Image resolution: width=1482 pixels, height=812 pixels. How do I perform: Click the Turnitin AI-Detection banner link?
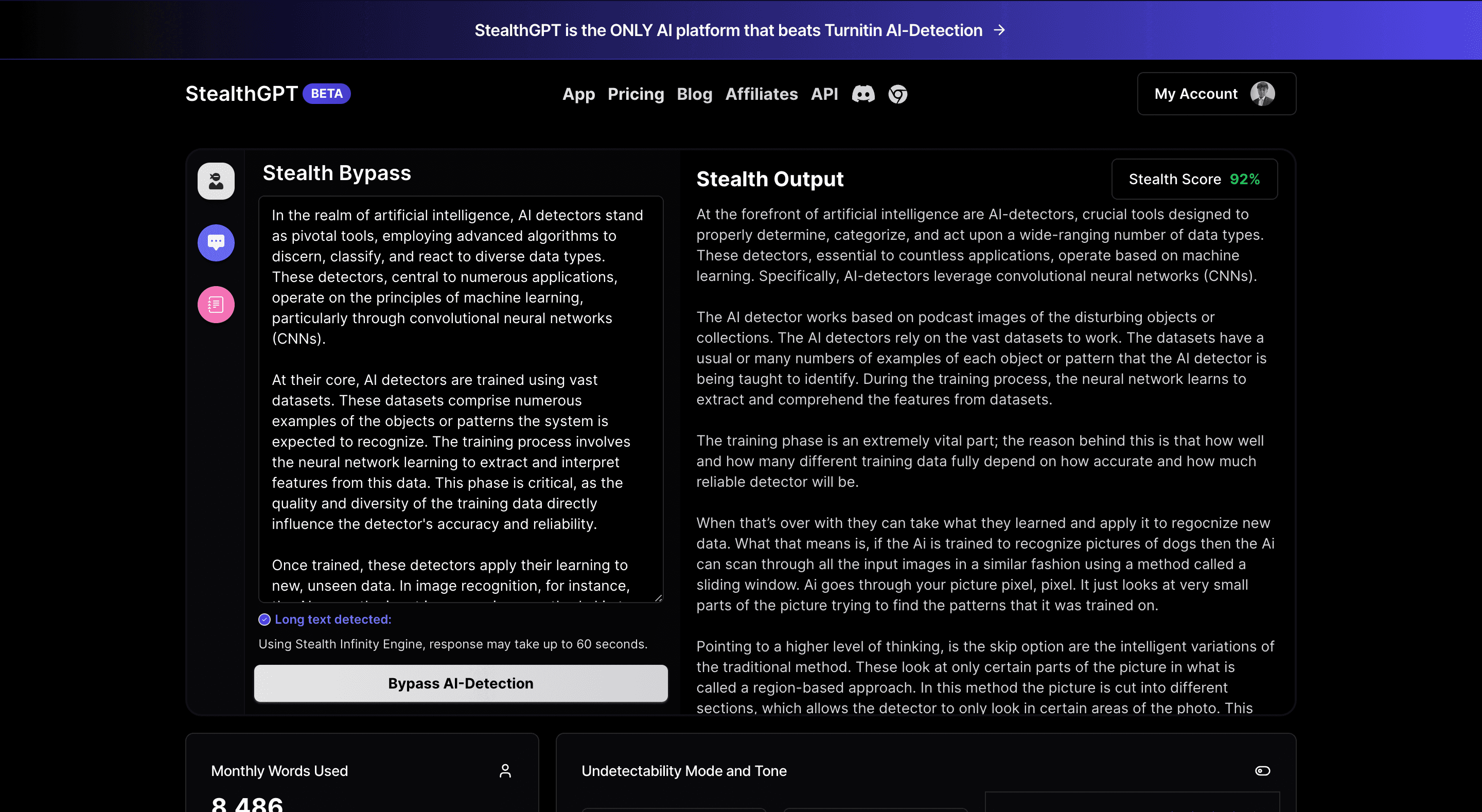click(728, 30)
